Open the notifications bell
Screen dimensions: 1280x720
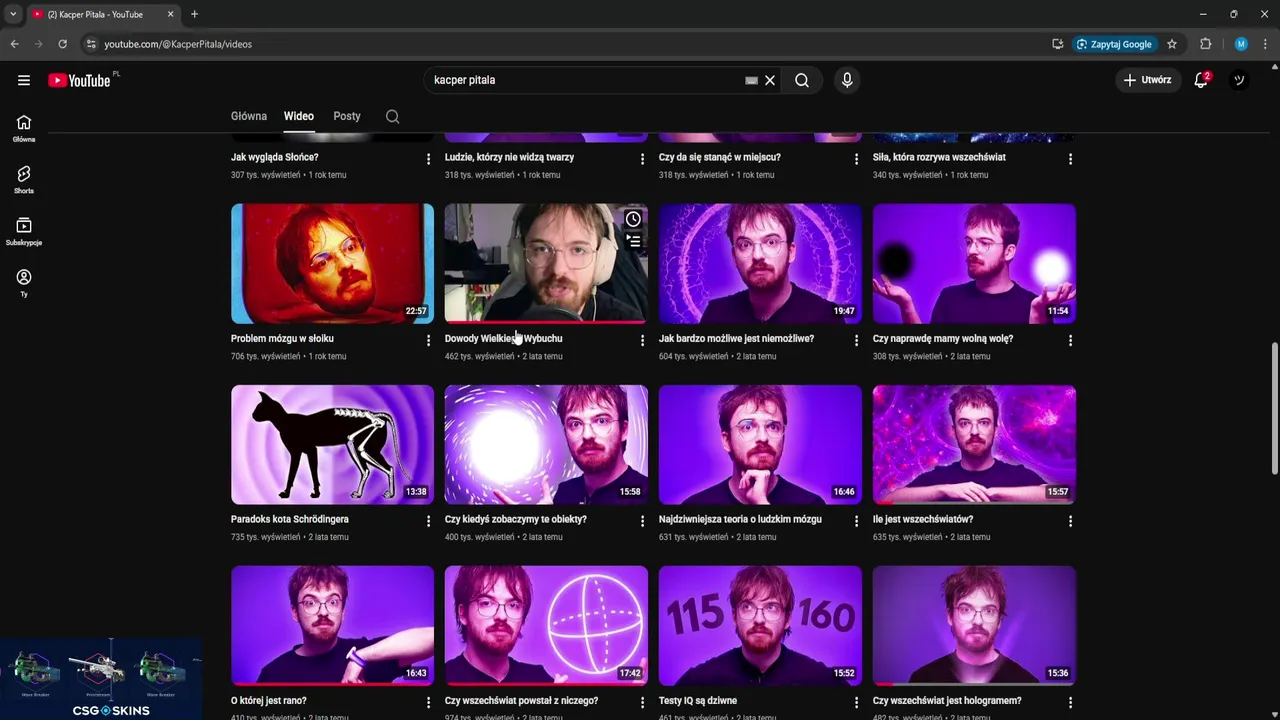click(x=1201, y=80)
